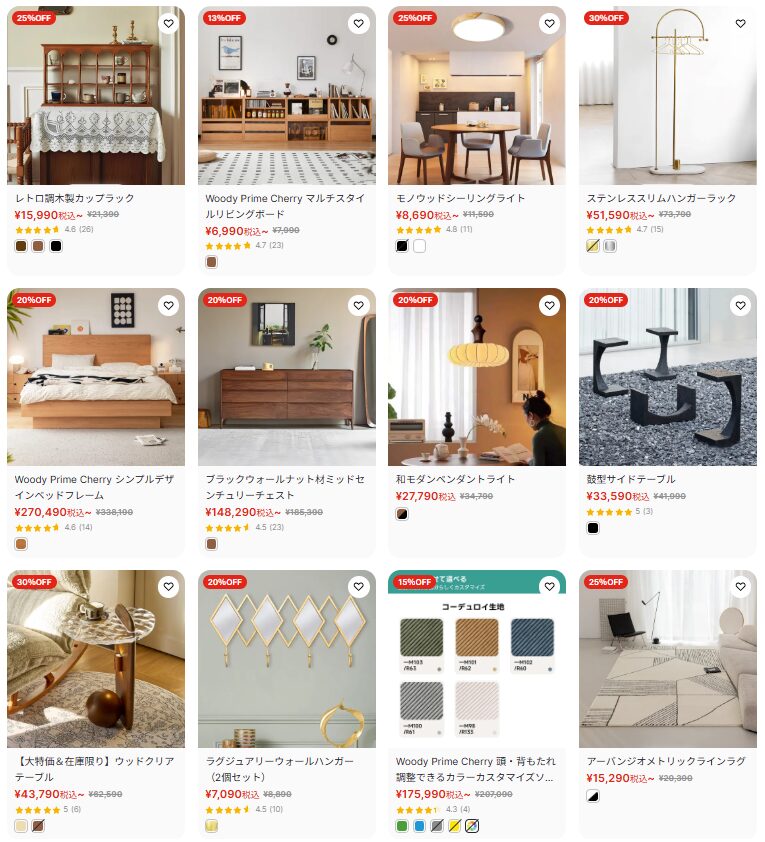This screenshot has width=765, height=842.
Task: Open the geometric line rug thumbnail
Action: click(x=667, y=659)
